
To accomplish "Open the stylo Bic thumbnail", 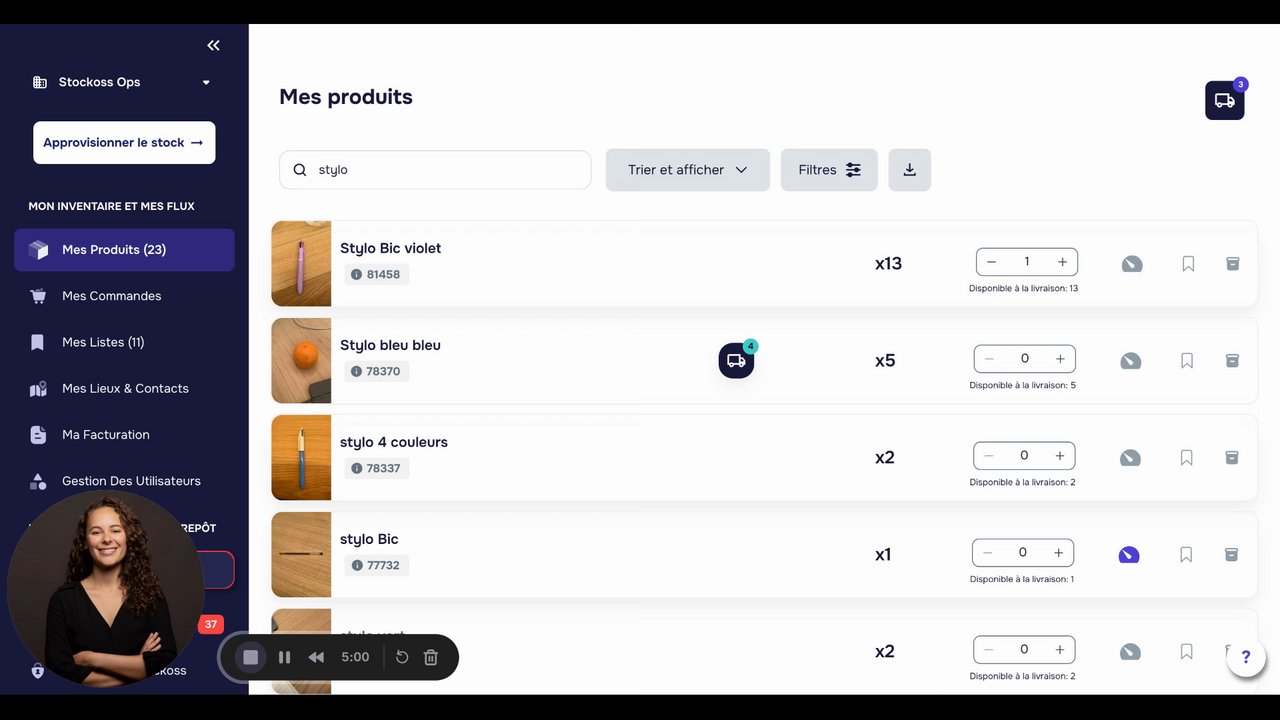I will (301, 555).
